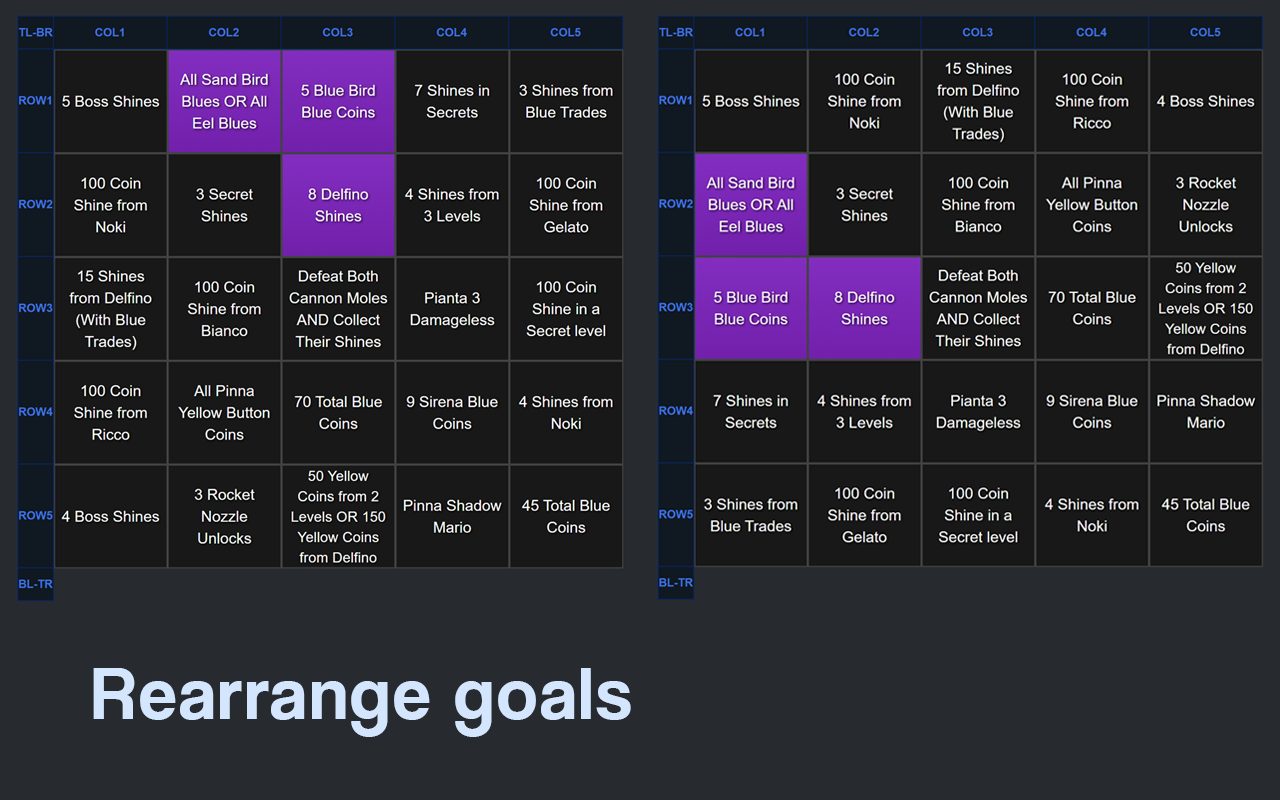Unmark 'All Sand Bird Blues' on the left board
1280x800 pixels.
coord(224,101)
